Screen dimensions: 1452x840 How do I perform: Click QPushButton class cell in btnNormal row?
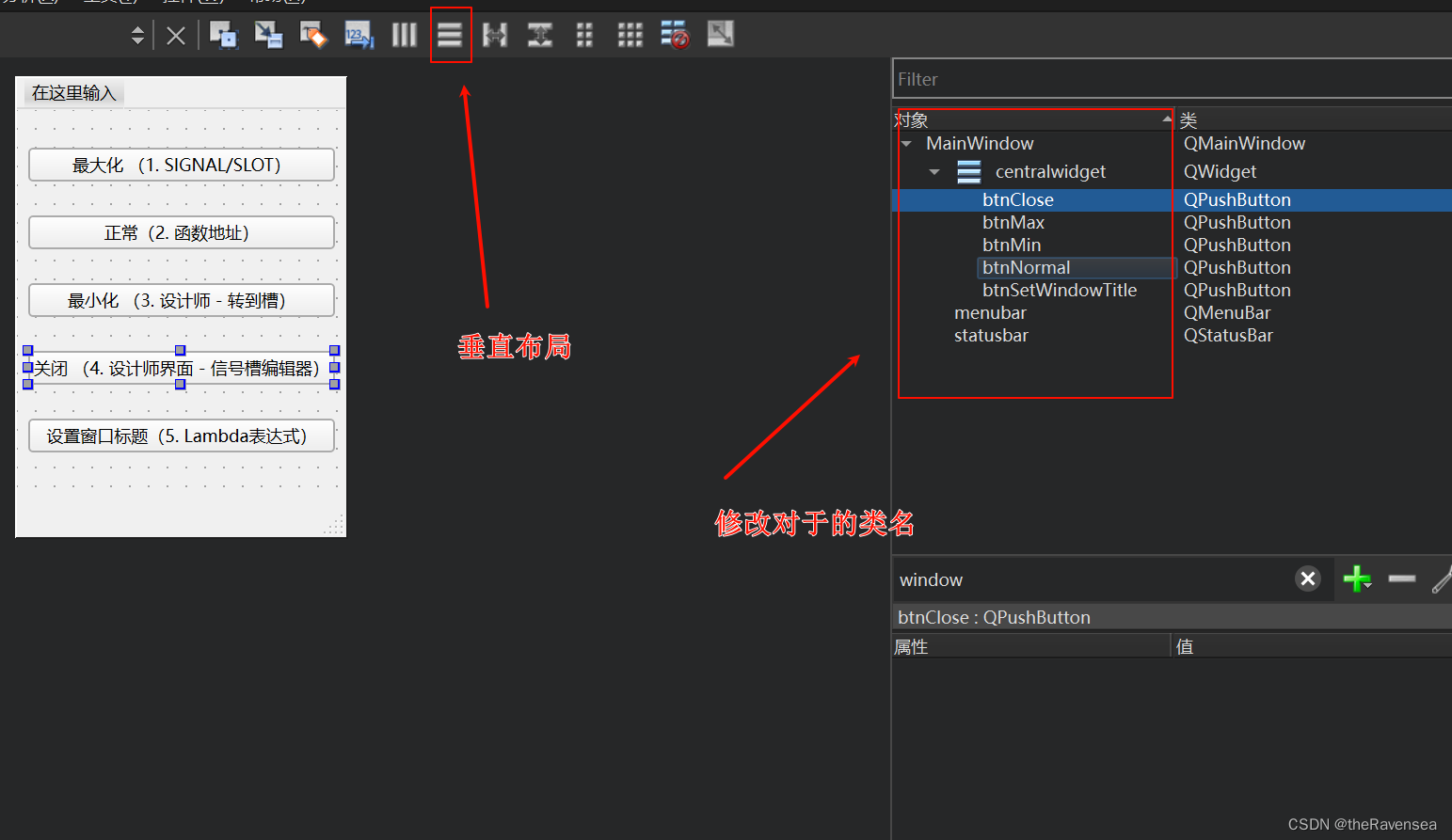1237,267
